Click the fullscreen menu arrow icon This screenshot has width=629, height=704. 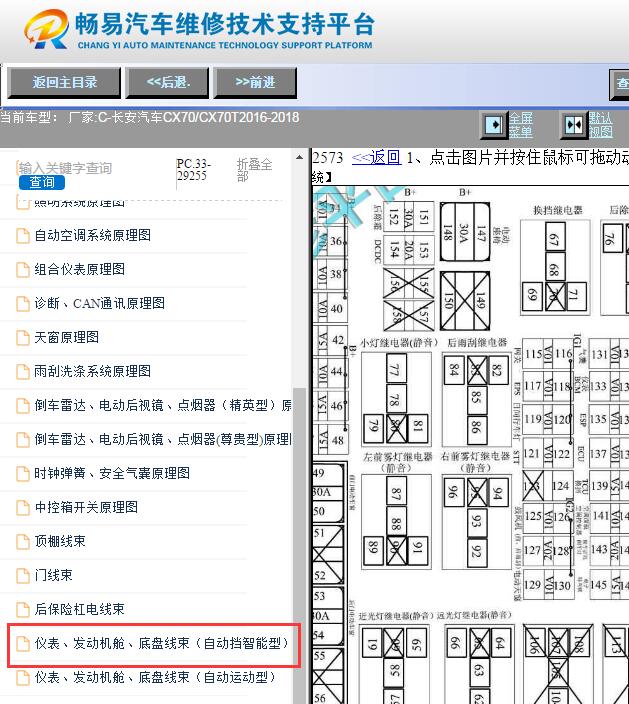[494, 124]
